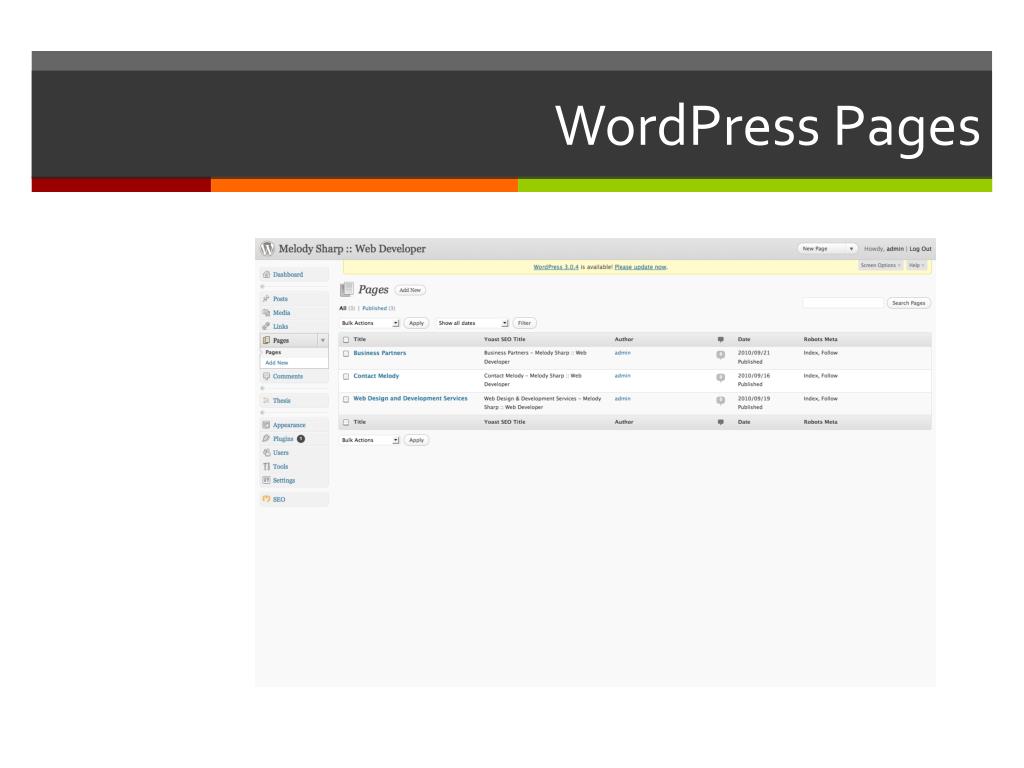
Task: Select the Pages submenu item
Action: click(274, 352)
